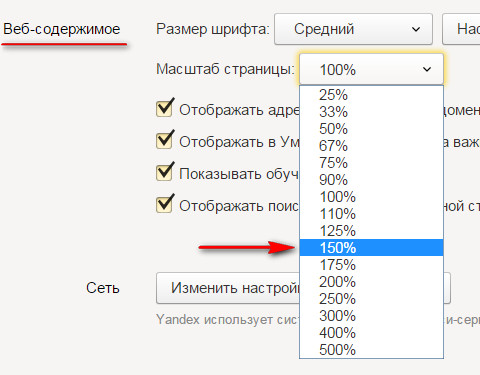This screenshot has height=375, width=480.
Task: Uncheck the Отображать адреса checkbox
Action: [x=164, y=109]
